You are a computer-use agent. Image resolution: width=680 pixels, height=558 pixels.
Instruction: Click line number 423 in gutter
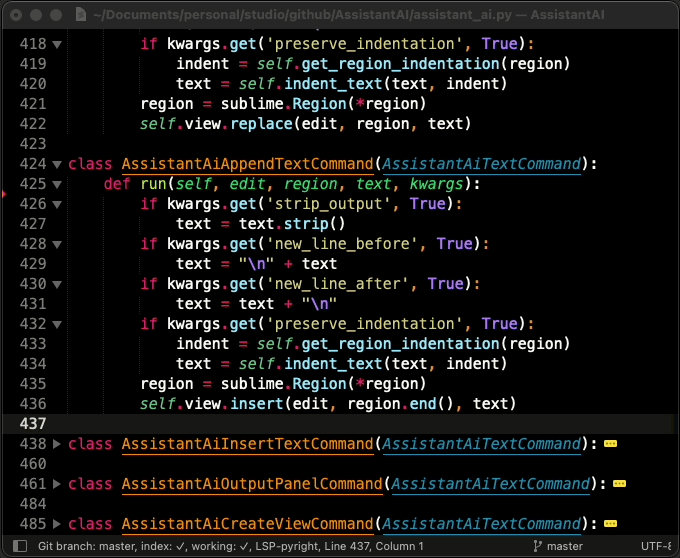tap(33, 144)
